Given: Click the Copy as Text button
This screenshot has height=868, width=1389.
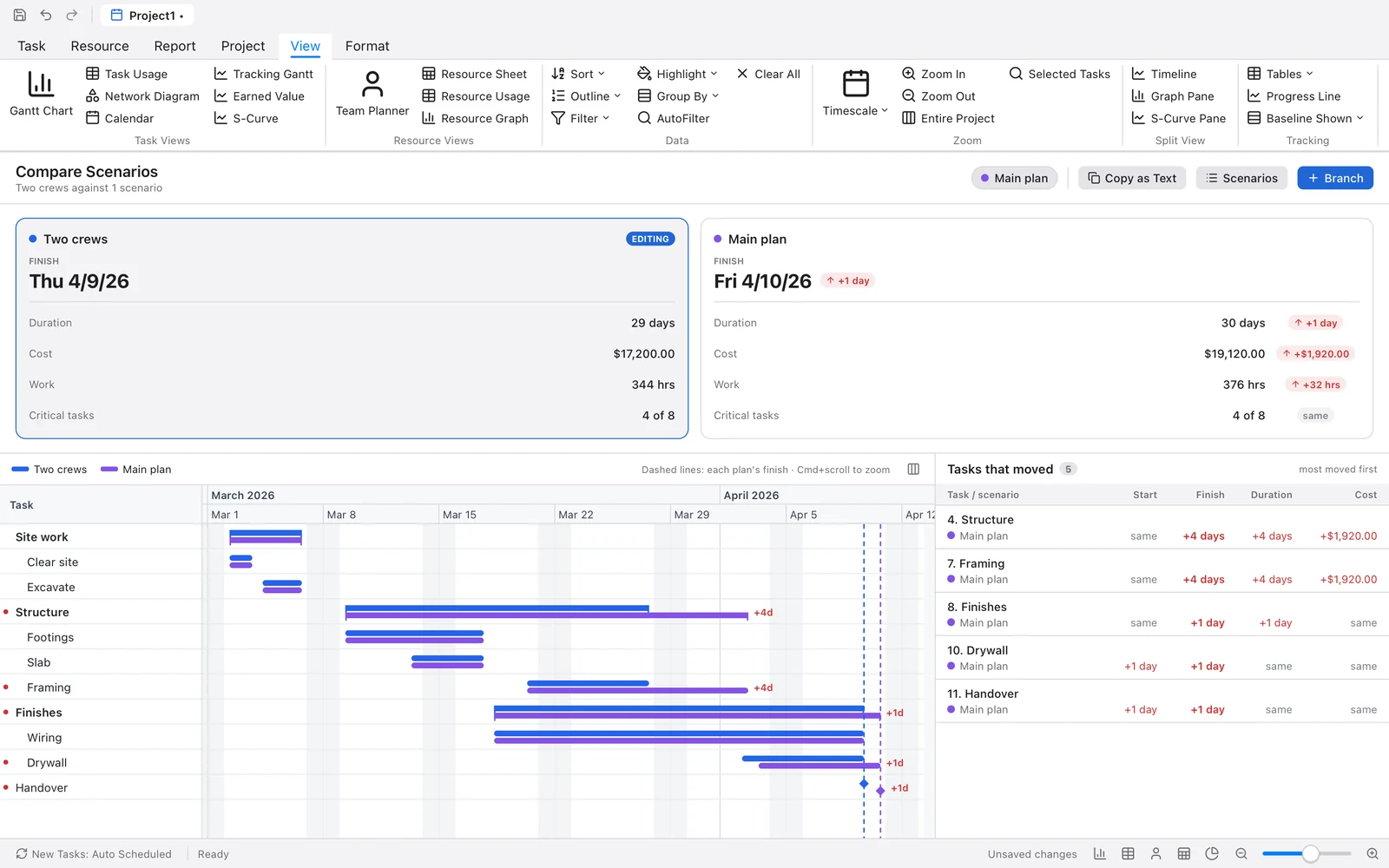Looking at the screenshot, I should pos(1132,178).
